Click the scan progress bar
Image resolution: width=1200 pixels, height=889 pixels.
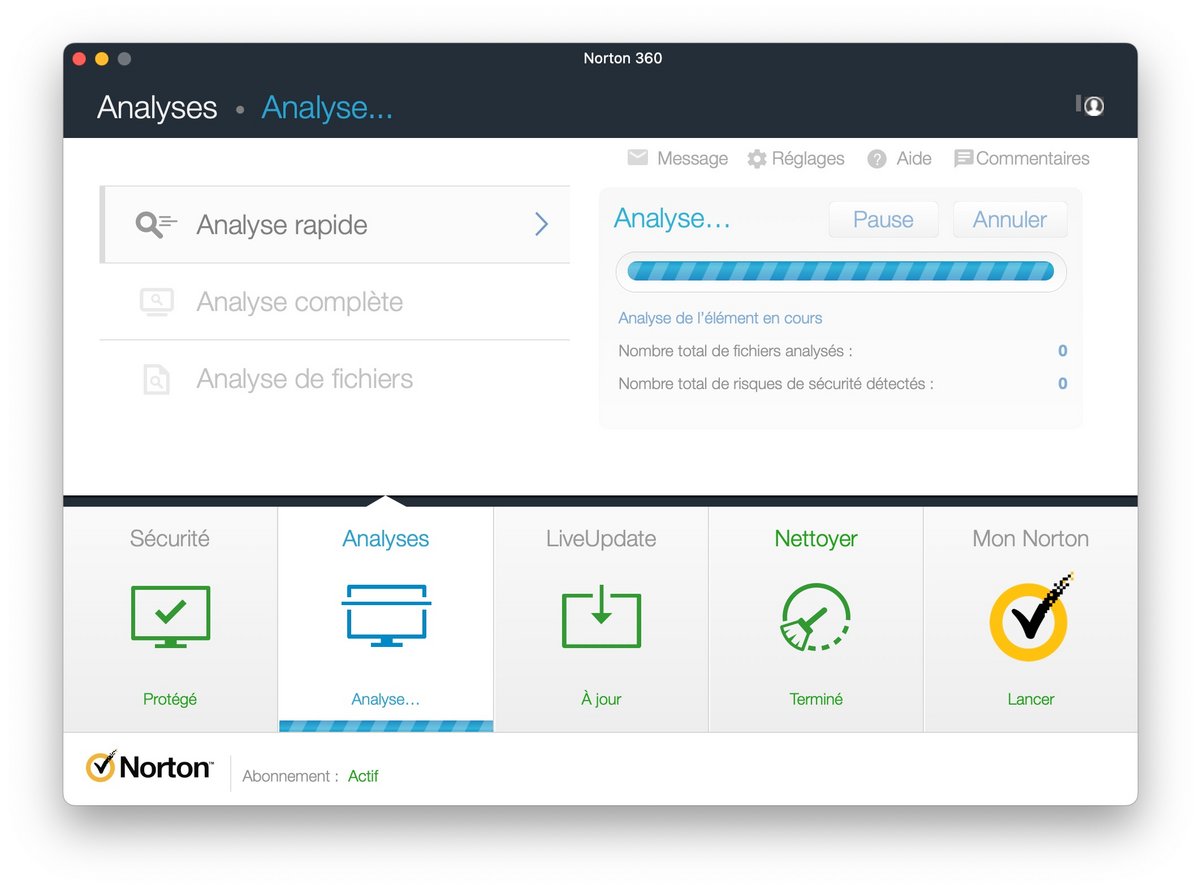coord(840,271)
